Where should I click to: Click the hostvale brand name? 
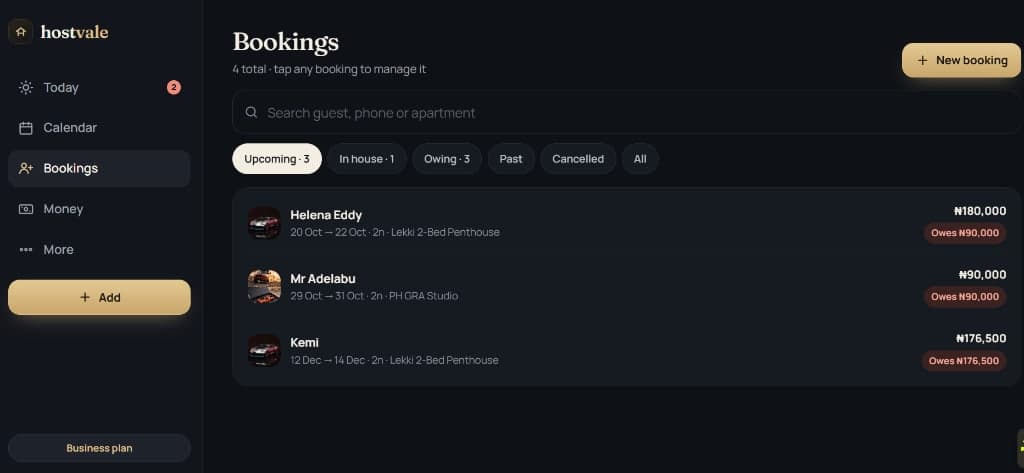74,31
